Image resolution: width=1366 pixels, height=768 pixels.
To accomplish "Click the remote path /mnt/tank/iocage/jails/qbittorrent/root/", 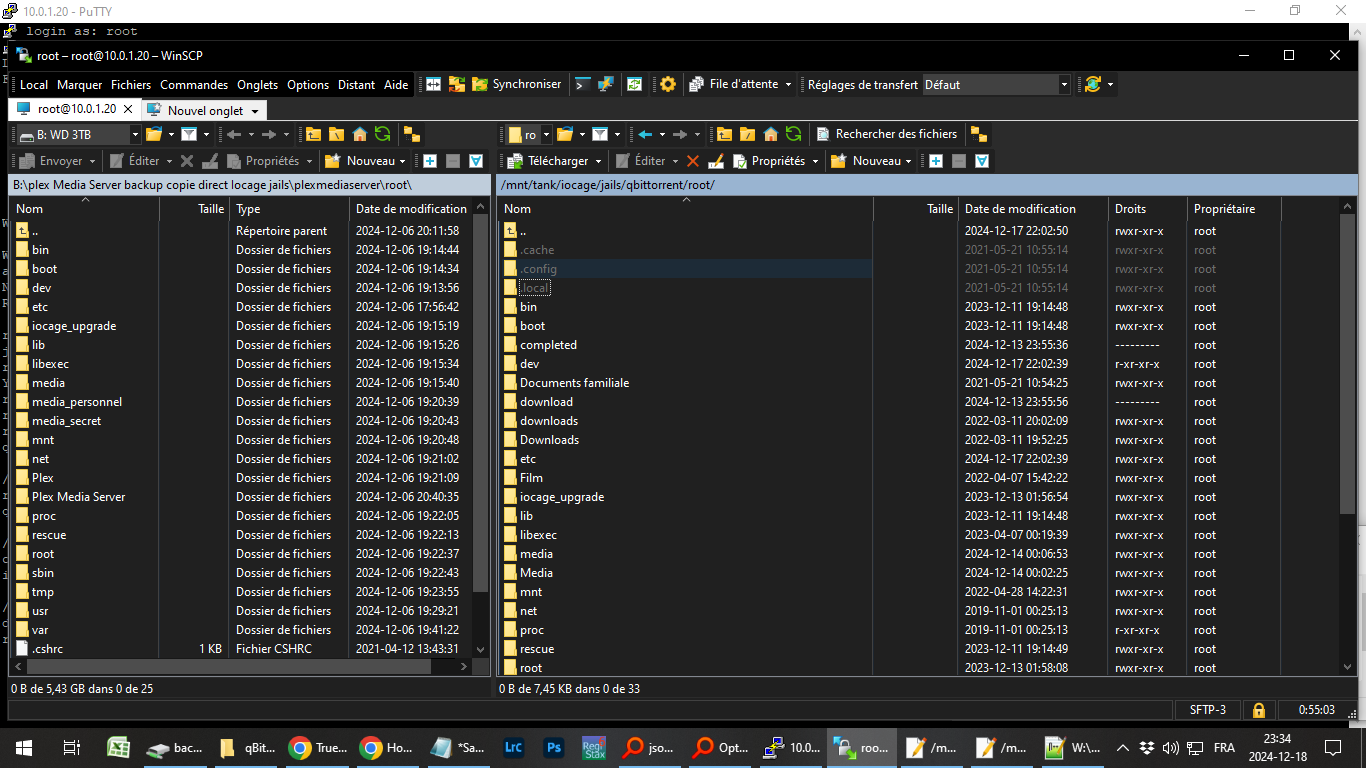I will tap(607, 185).
